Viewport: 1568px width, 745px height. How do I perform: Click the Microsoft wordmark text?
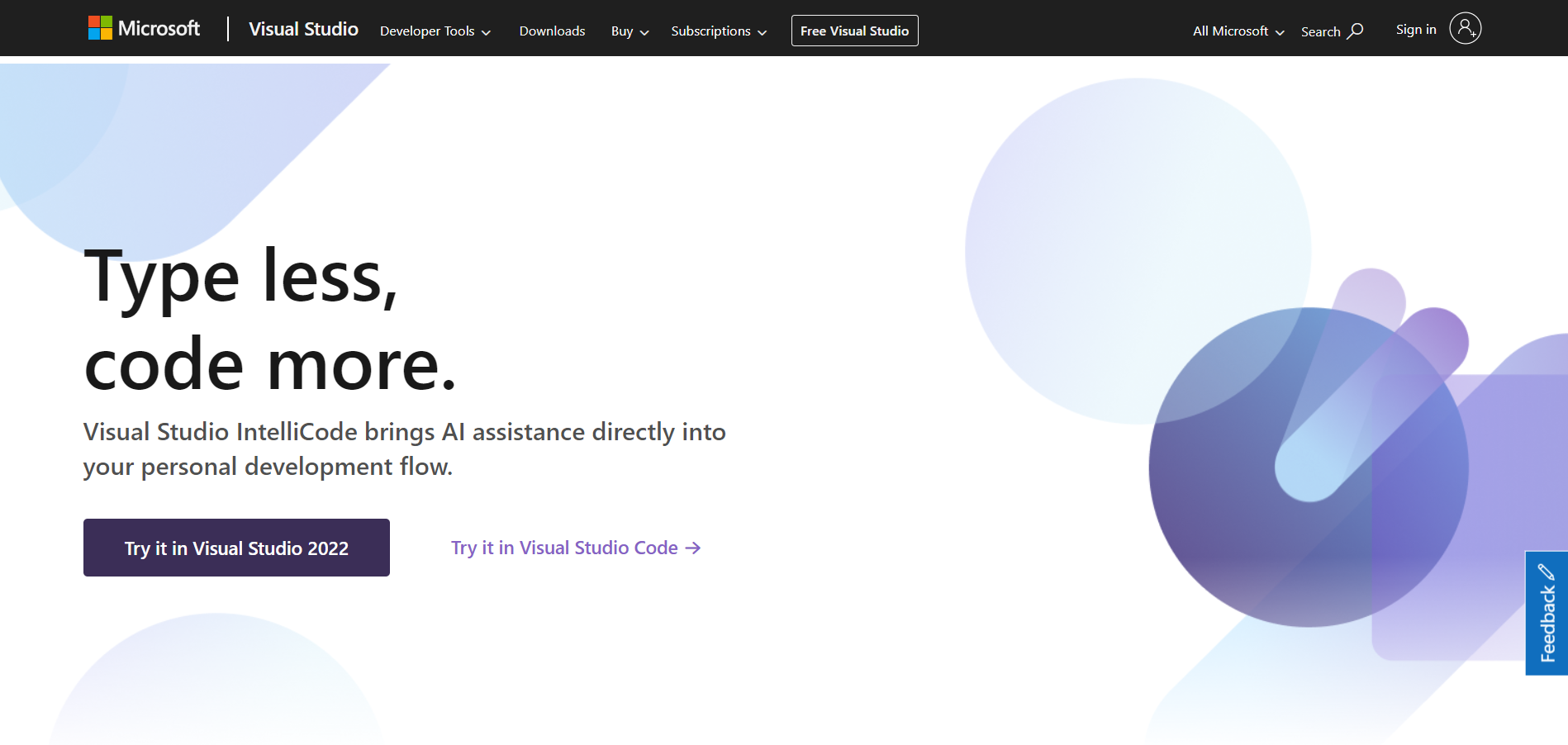[159, 29]
